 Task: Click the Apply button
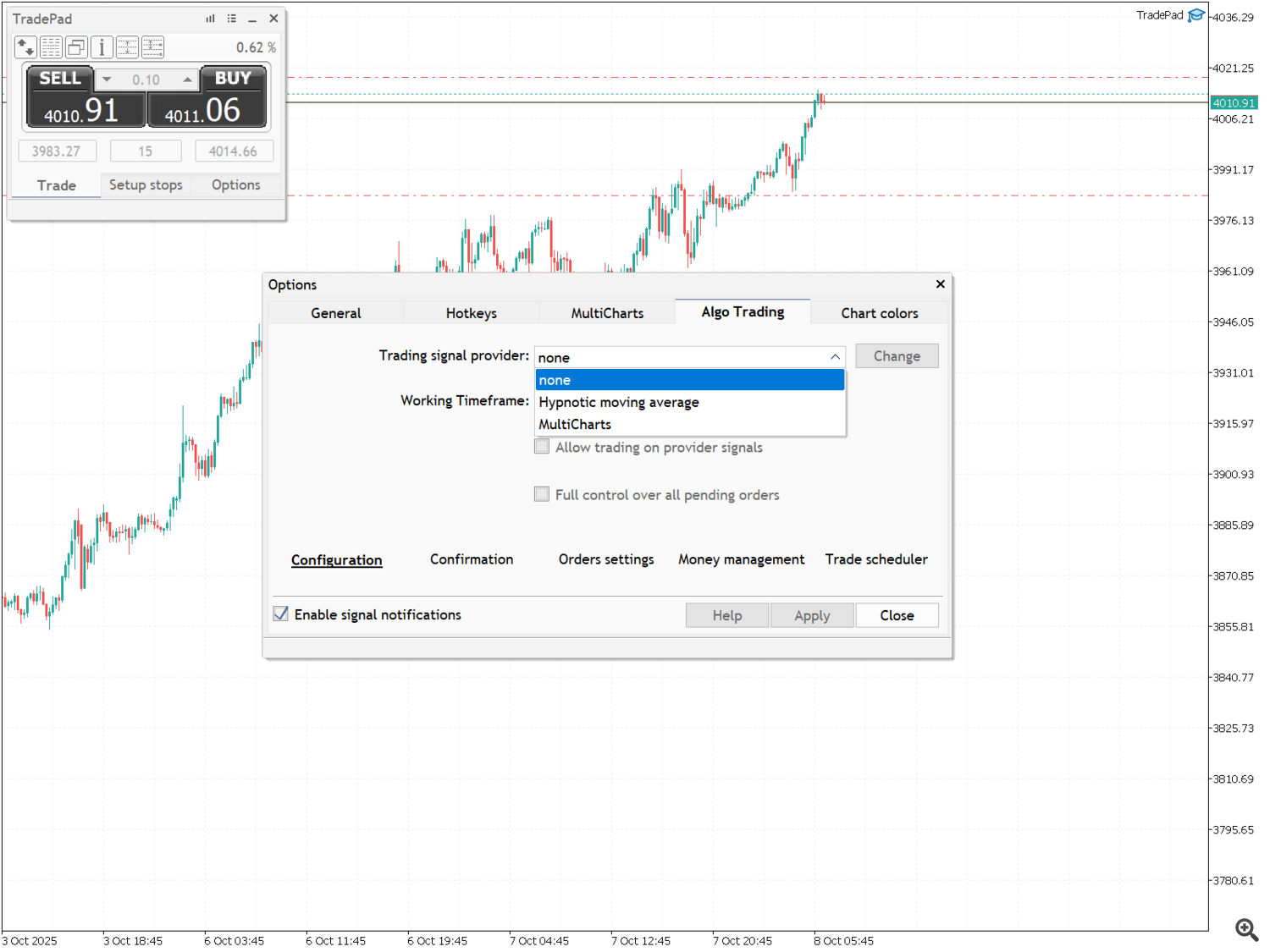click(x=812, y=615)
